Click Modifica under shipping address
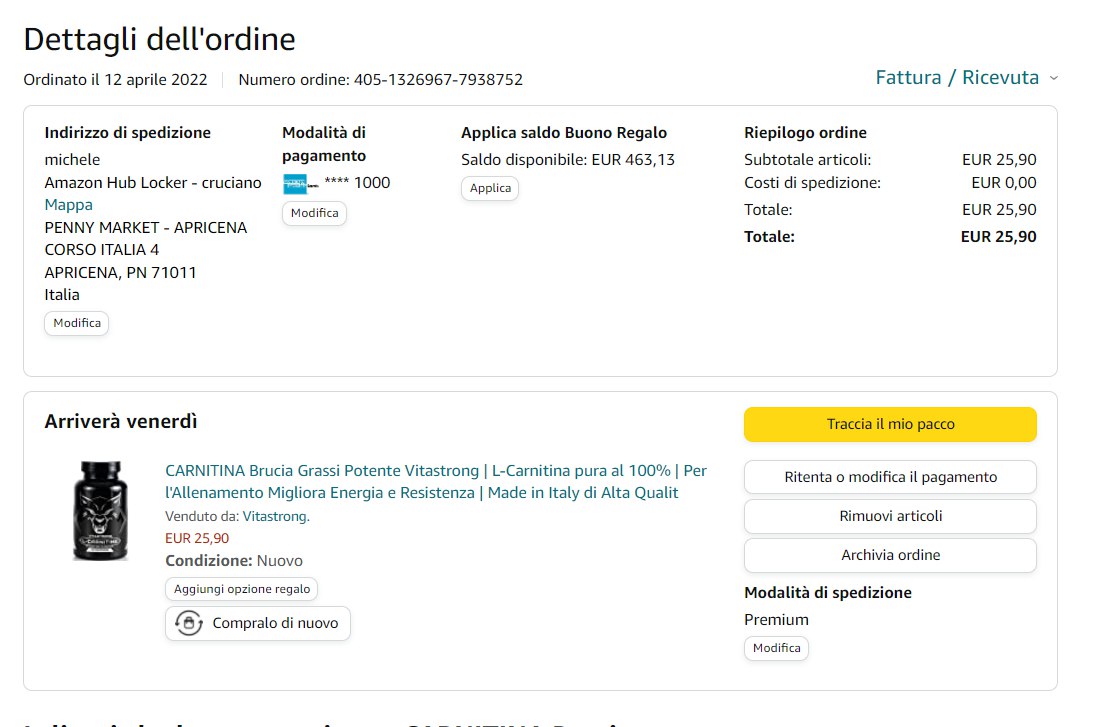 click(77, 323)
